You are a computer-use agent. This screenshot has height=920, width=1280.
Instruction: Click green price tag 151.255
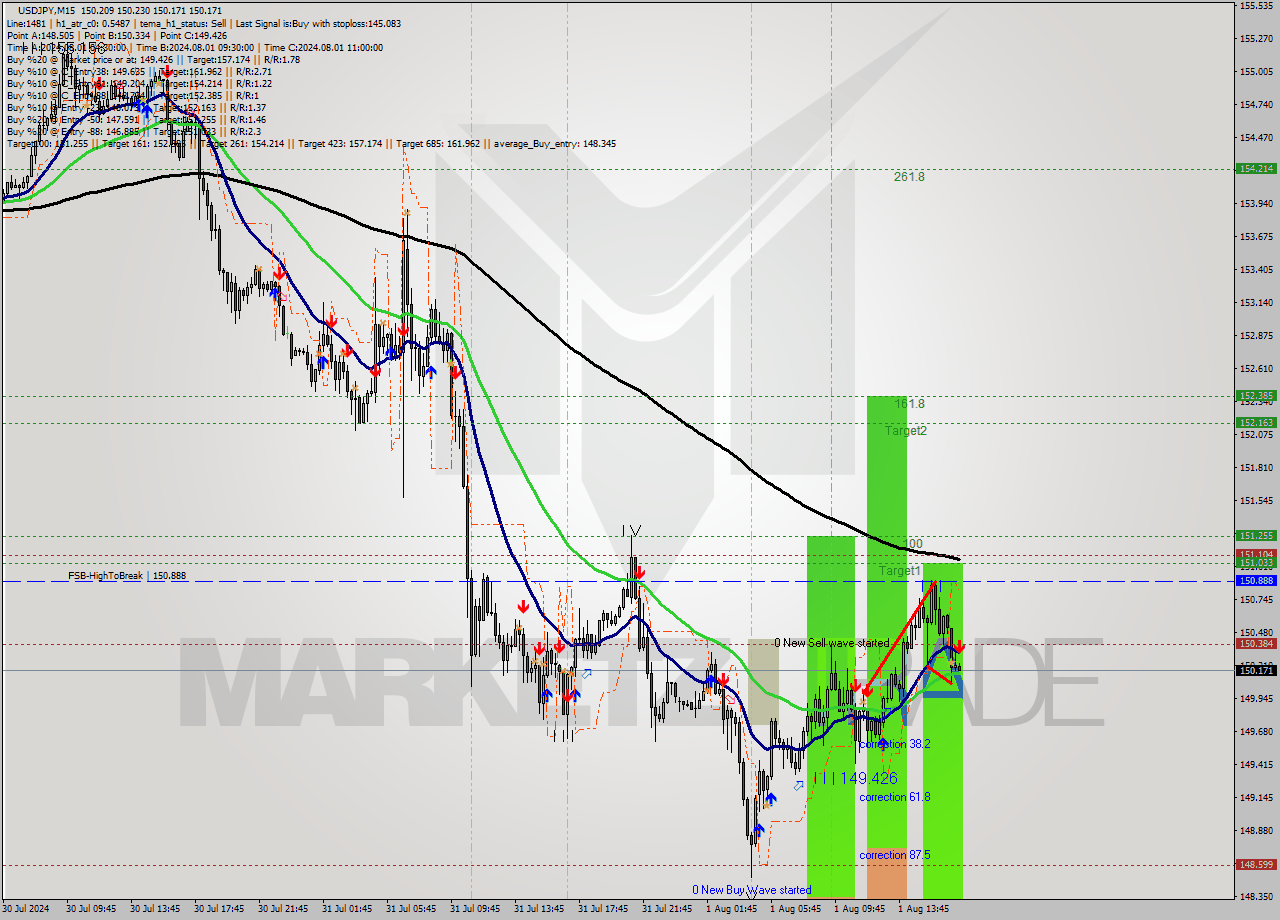pos(1256,535)
